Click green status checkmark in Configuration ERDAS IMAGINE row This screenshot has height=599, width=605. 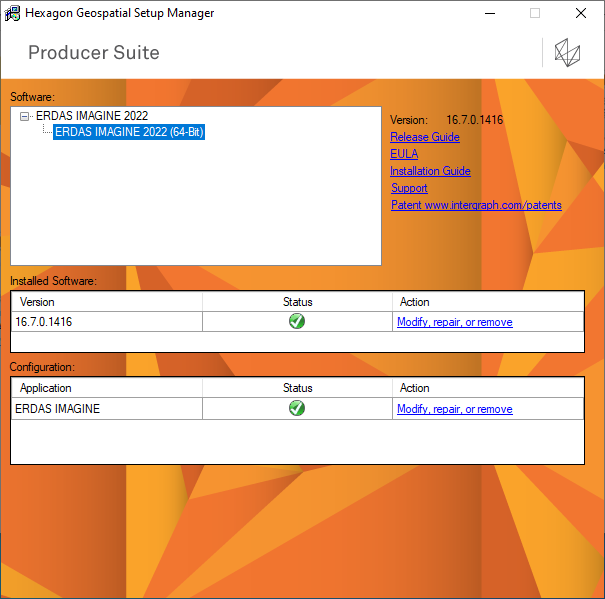coord(297,408)
